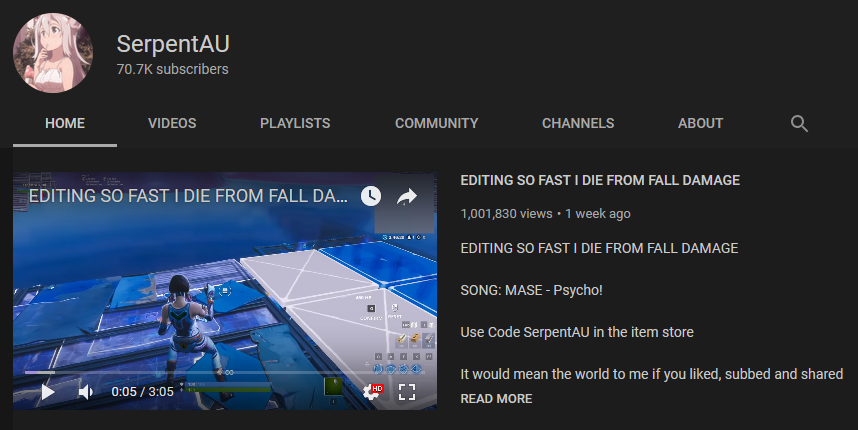858x430 pixels.
Task: Expand description with READ MORE
Action: coord(496,399)
